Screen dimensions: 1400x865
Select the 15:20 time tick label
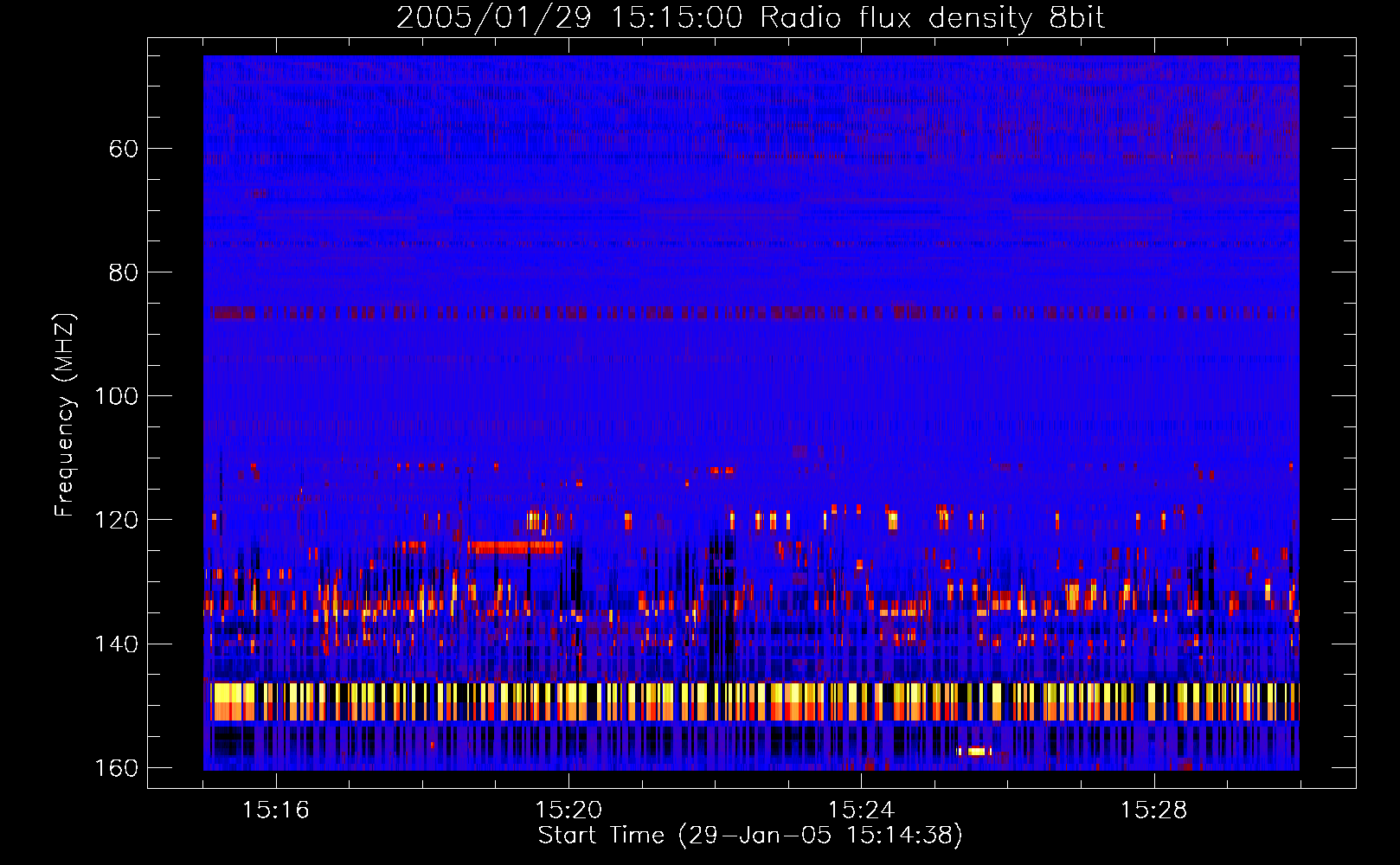click(x=568, y=811)
